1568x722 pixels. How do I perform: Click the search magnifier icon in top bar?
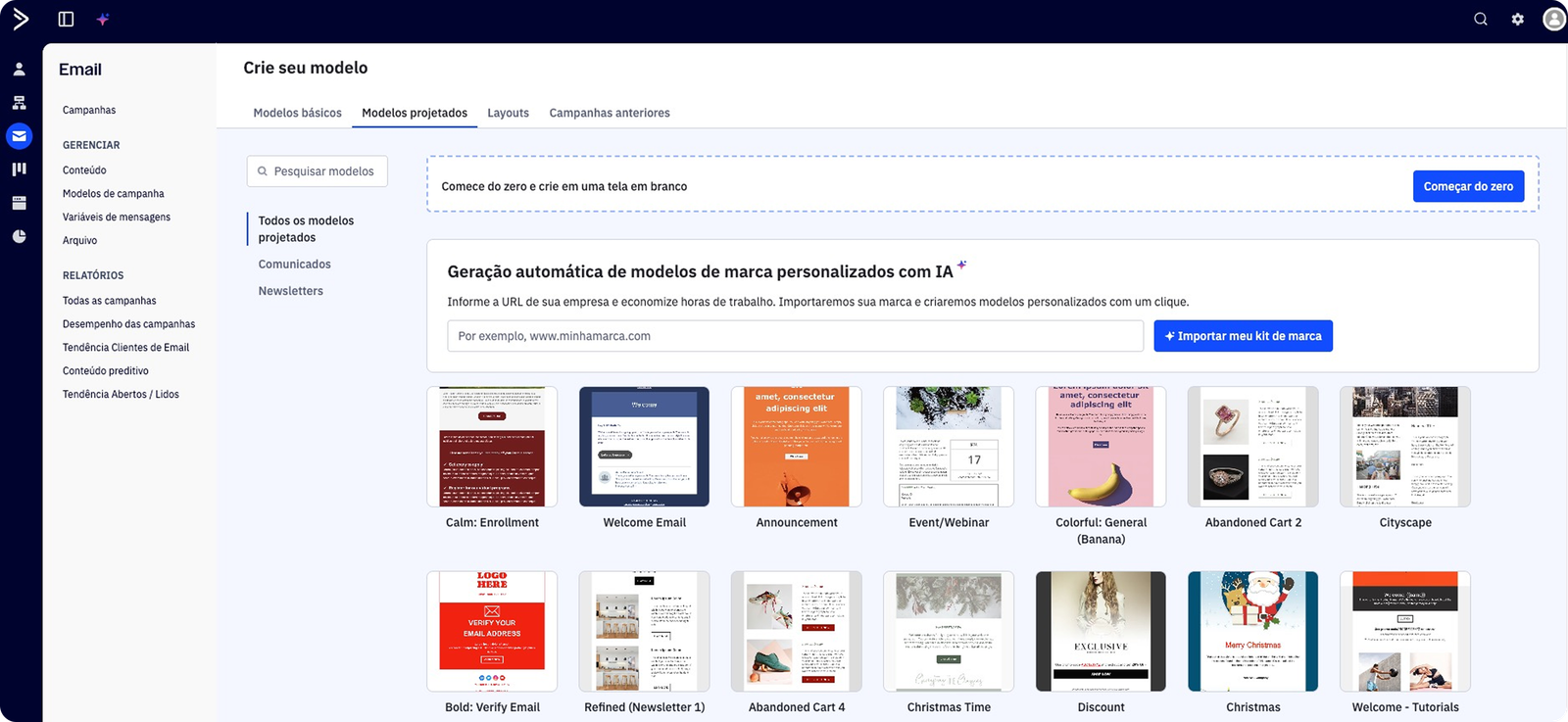1481,19
